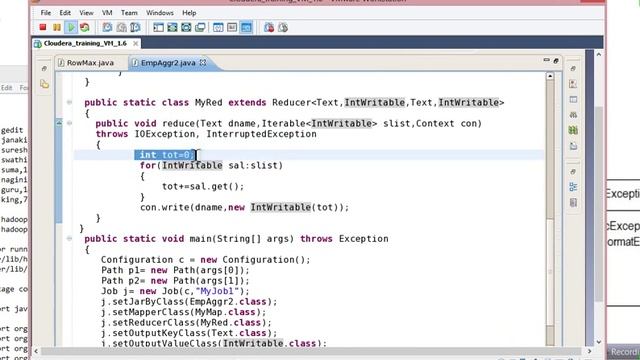Click the highlighted console view toolbar icon

(x=246, y=27)
